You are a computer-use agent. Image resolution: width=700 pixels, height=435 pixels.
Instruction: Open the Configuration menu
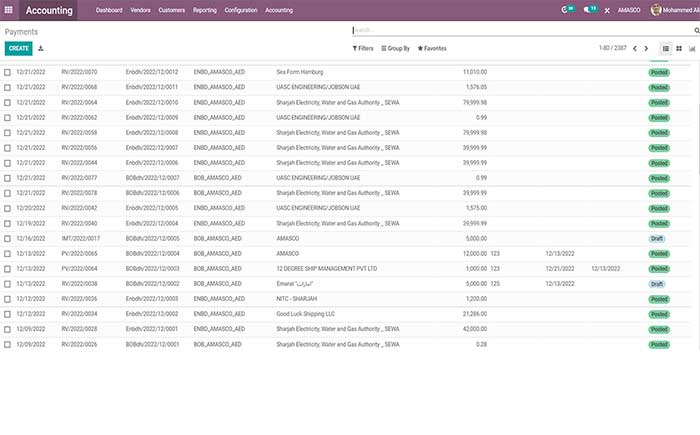tap(241, 10)
